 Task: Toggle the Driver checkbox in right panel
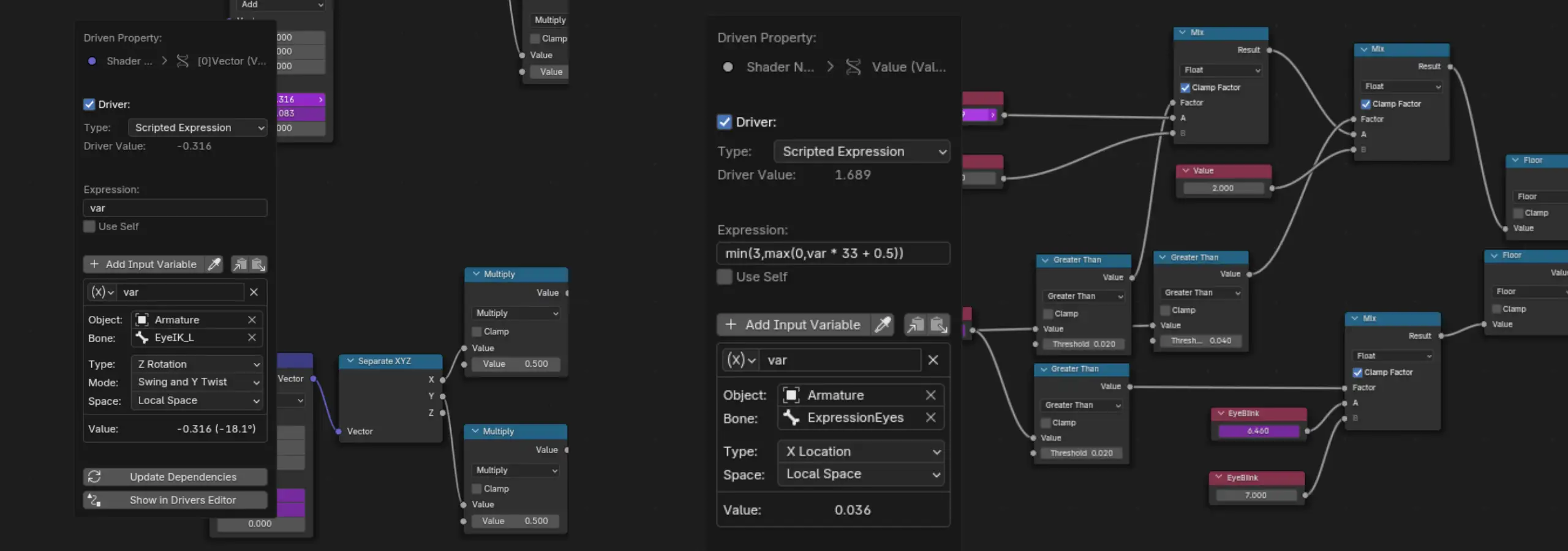[x=725, y=122]
